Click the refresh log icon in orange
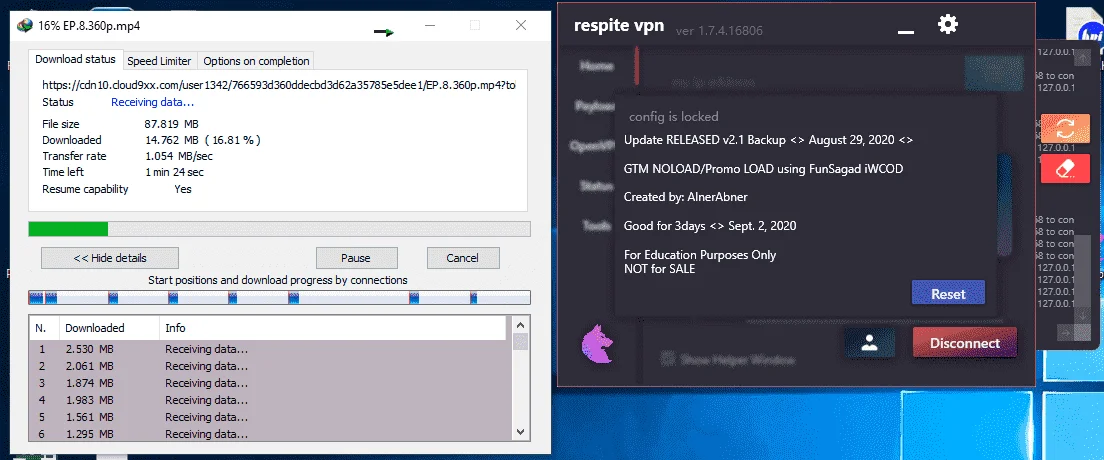1104x460 pixels. click(x=1065, y=129)
